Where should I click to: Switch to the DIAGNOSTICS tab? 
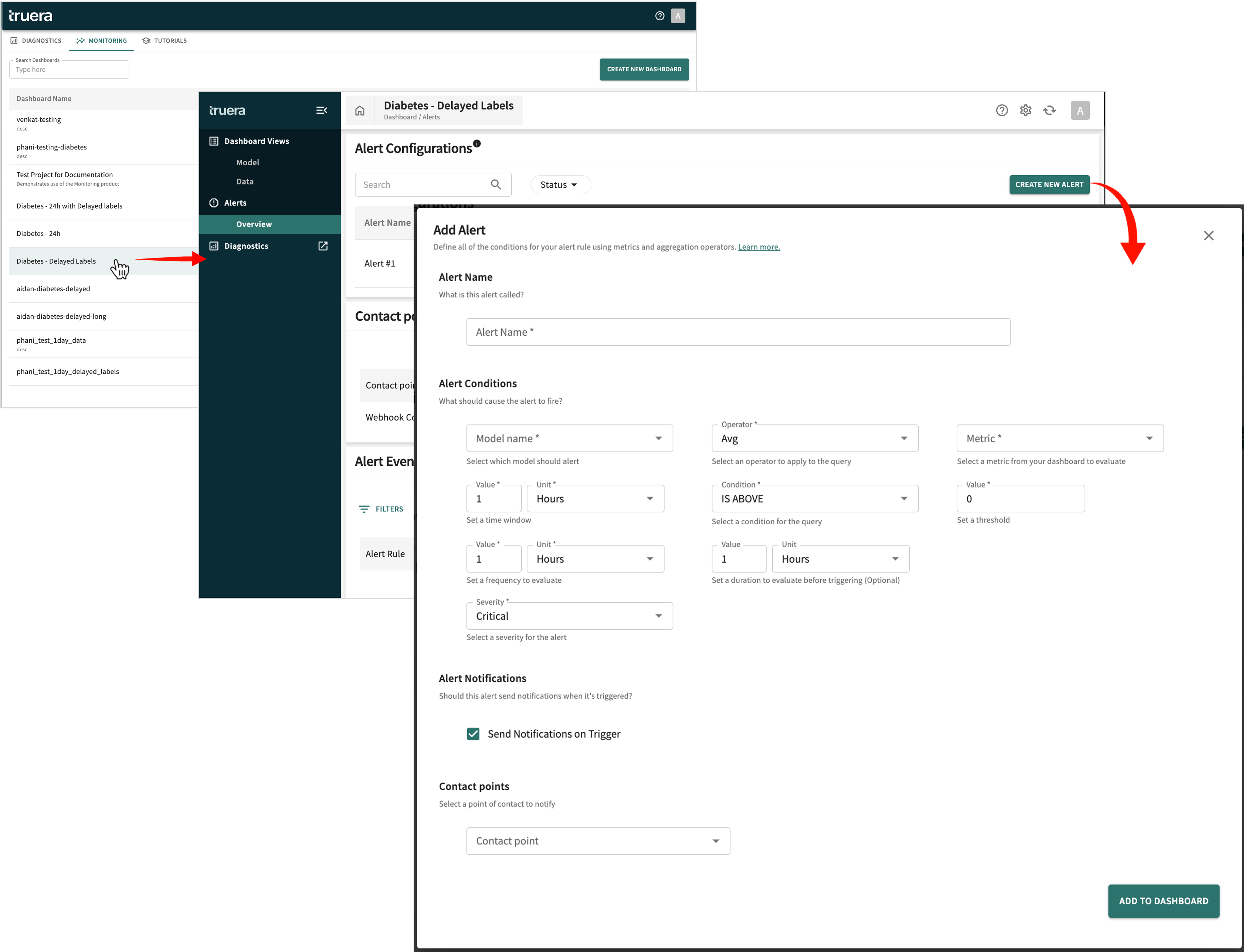pyautogui.click(x=36, y=41)
